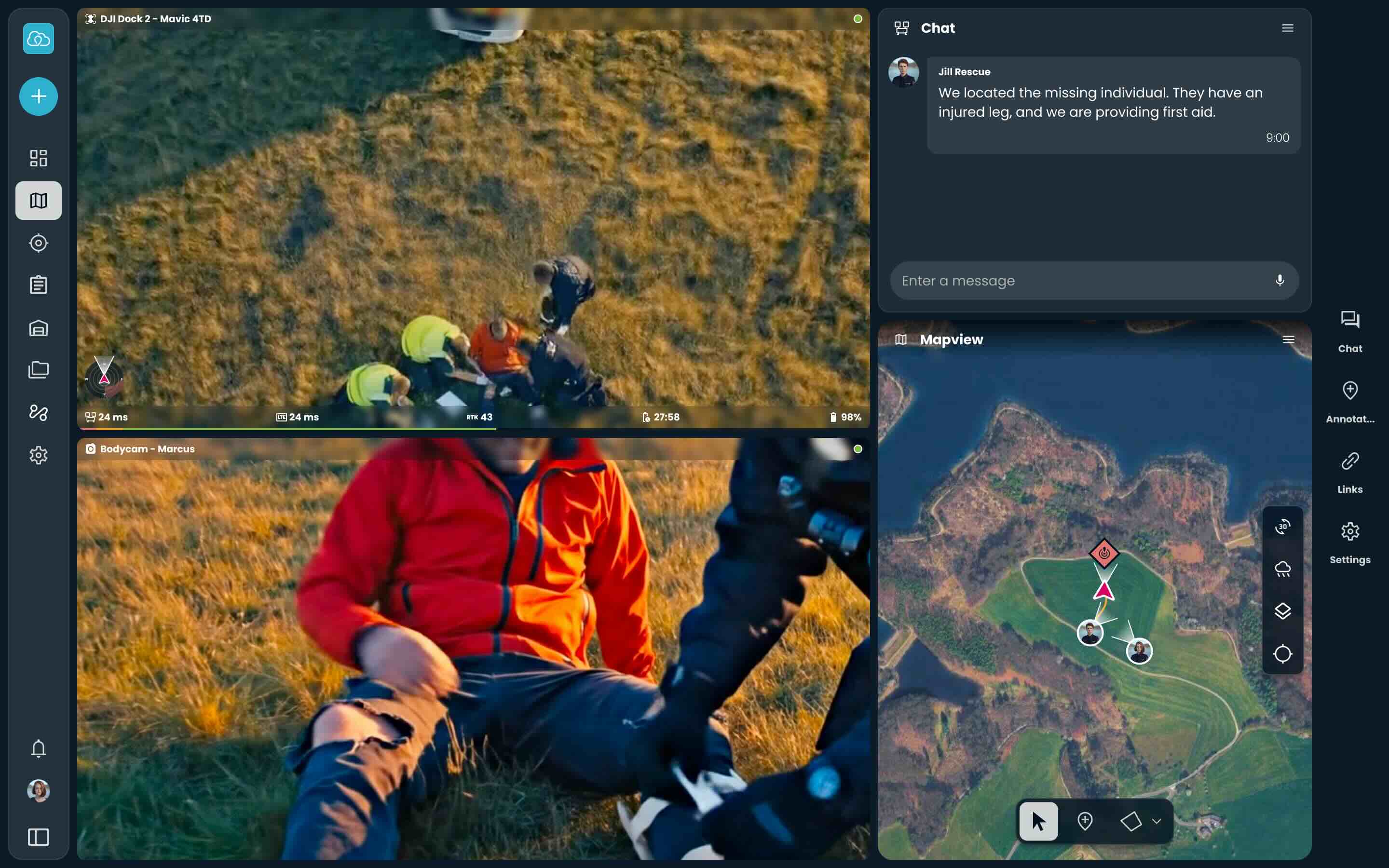Viewport: 1389px width, 868px height.
Task: Select the red diamond target marker on map
Action: tap(1104, 554)
